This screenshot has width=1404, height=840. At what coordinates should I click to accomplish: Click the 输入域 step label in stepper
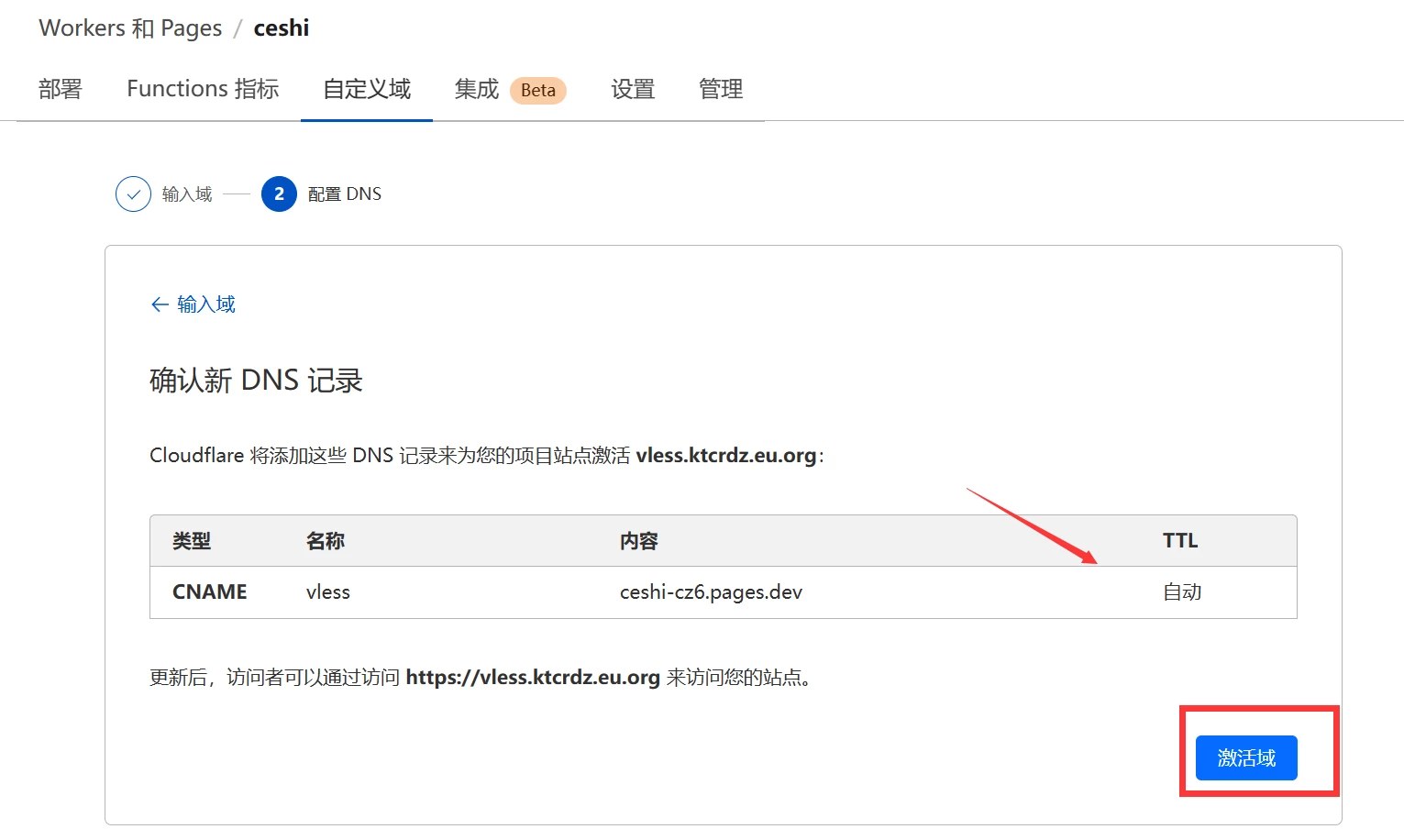(x=187, y=194)
